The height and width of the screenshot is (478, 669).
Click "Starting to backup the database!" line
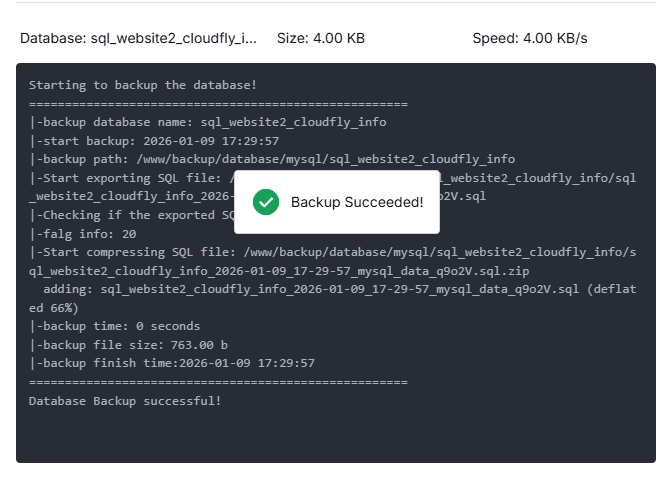pyautogui.click(x=131, y=85)
